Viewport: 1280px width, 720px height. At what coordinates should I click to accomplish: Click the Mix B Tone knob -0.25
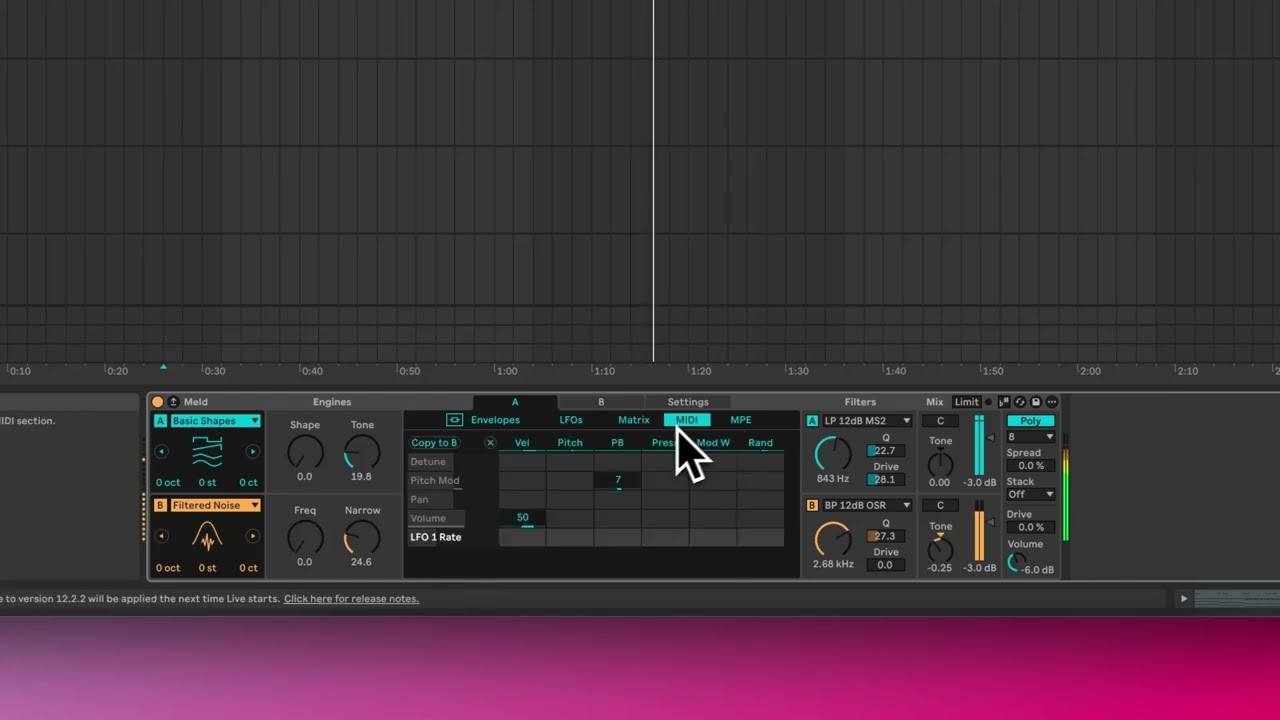[x=940, y=549]
